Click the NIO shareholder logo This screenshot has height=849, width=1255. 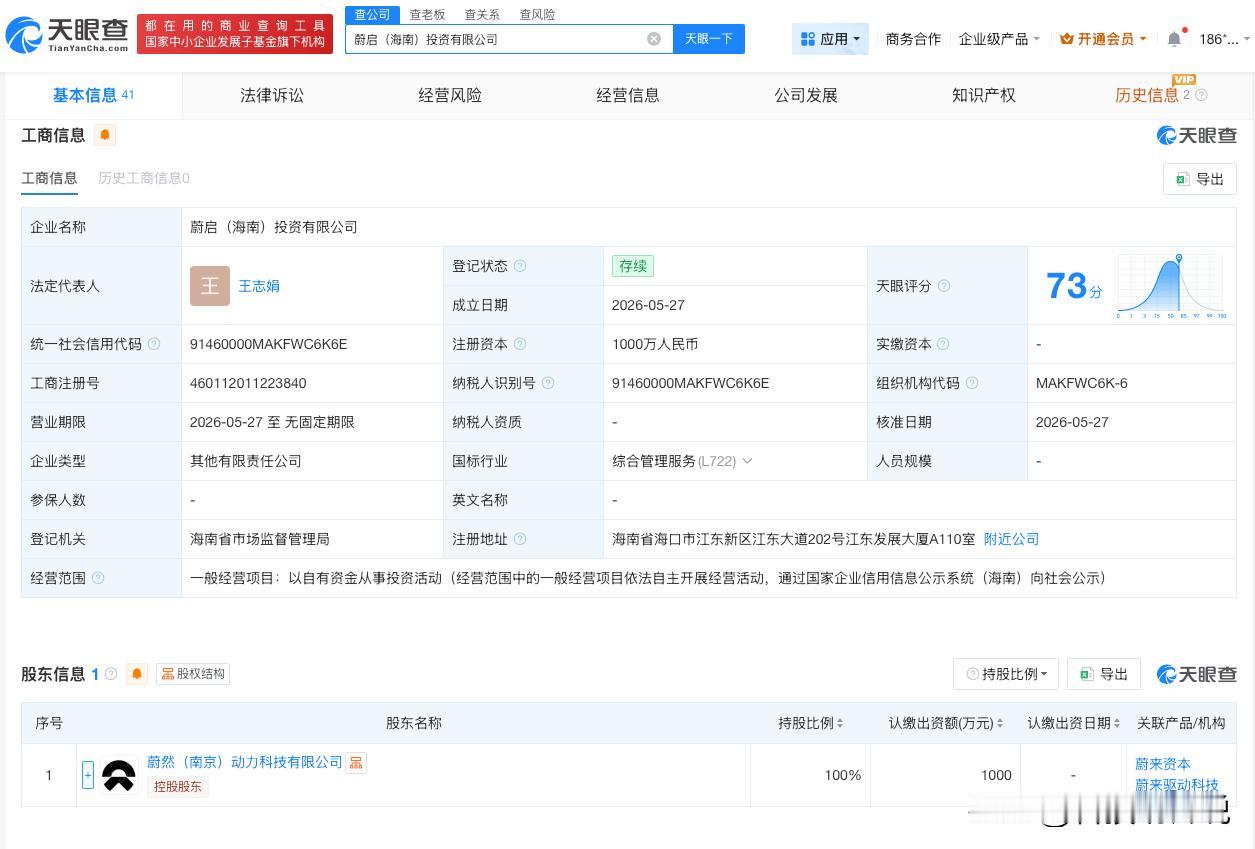click(119, 775)
